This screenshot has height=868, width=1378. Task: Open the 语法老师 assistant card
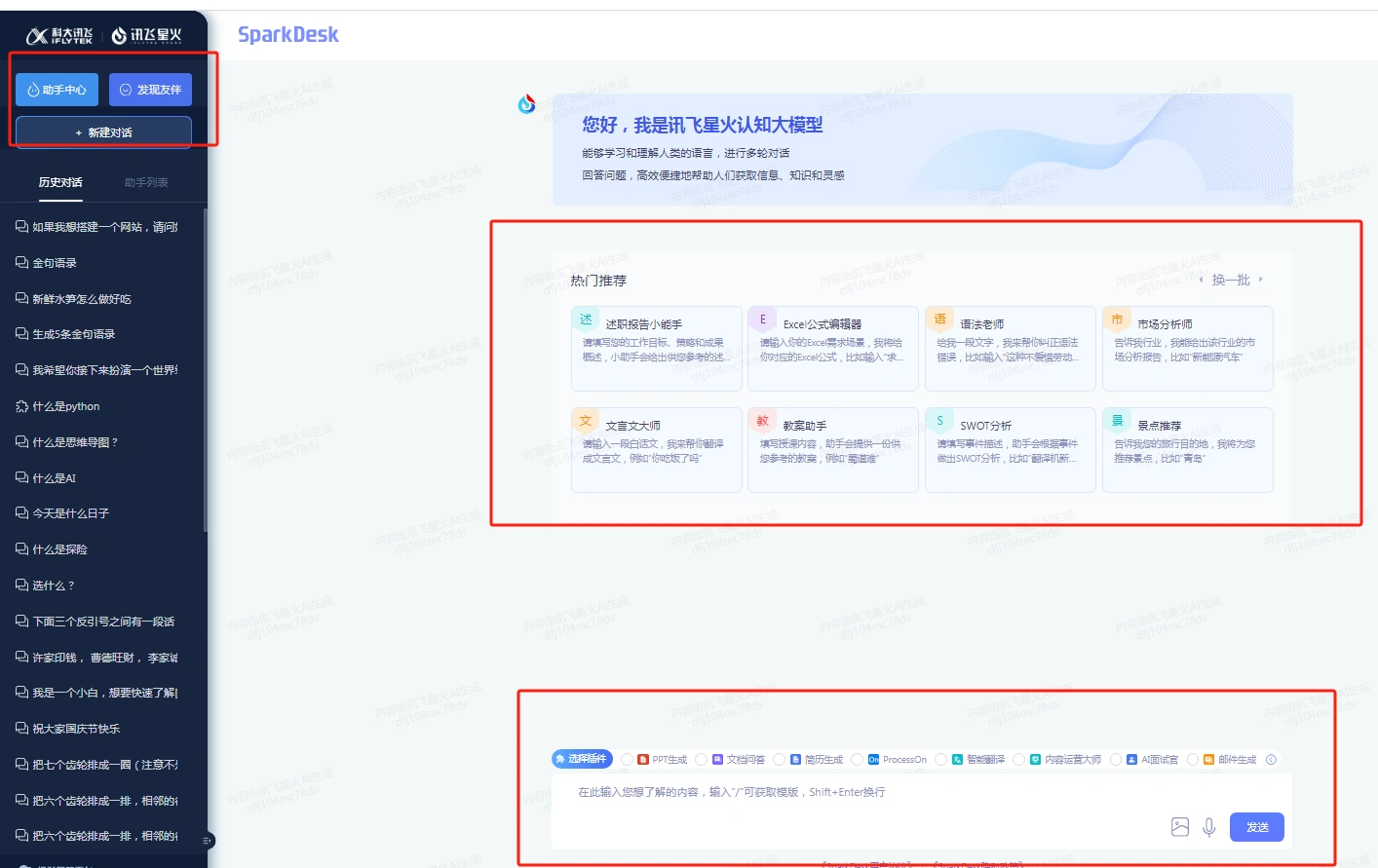coord(1011,349)
